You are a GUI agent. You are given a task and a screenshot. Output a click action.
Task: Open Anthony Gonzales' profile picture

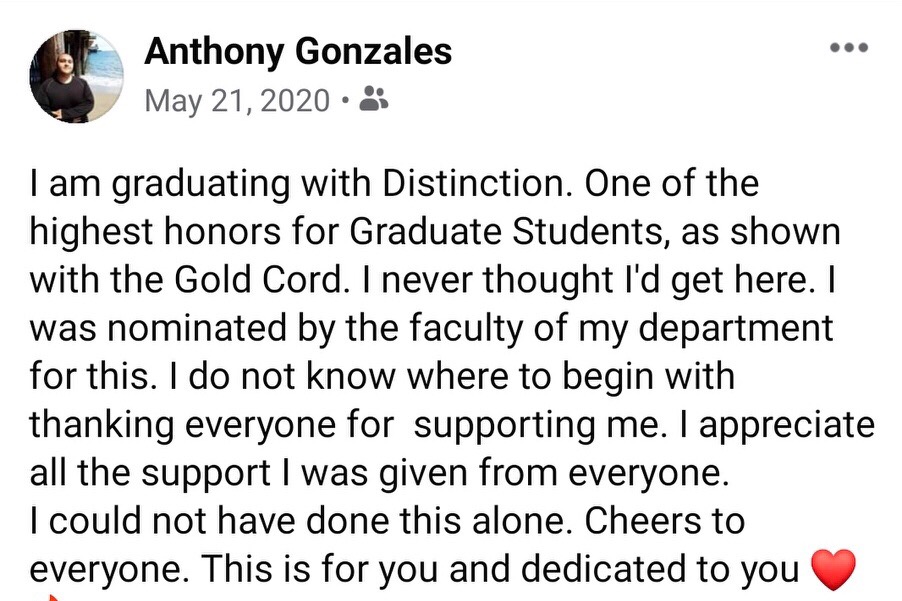click(77, 75)
